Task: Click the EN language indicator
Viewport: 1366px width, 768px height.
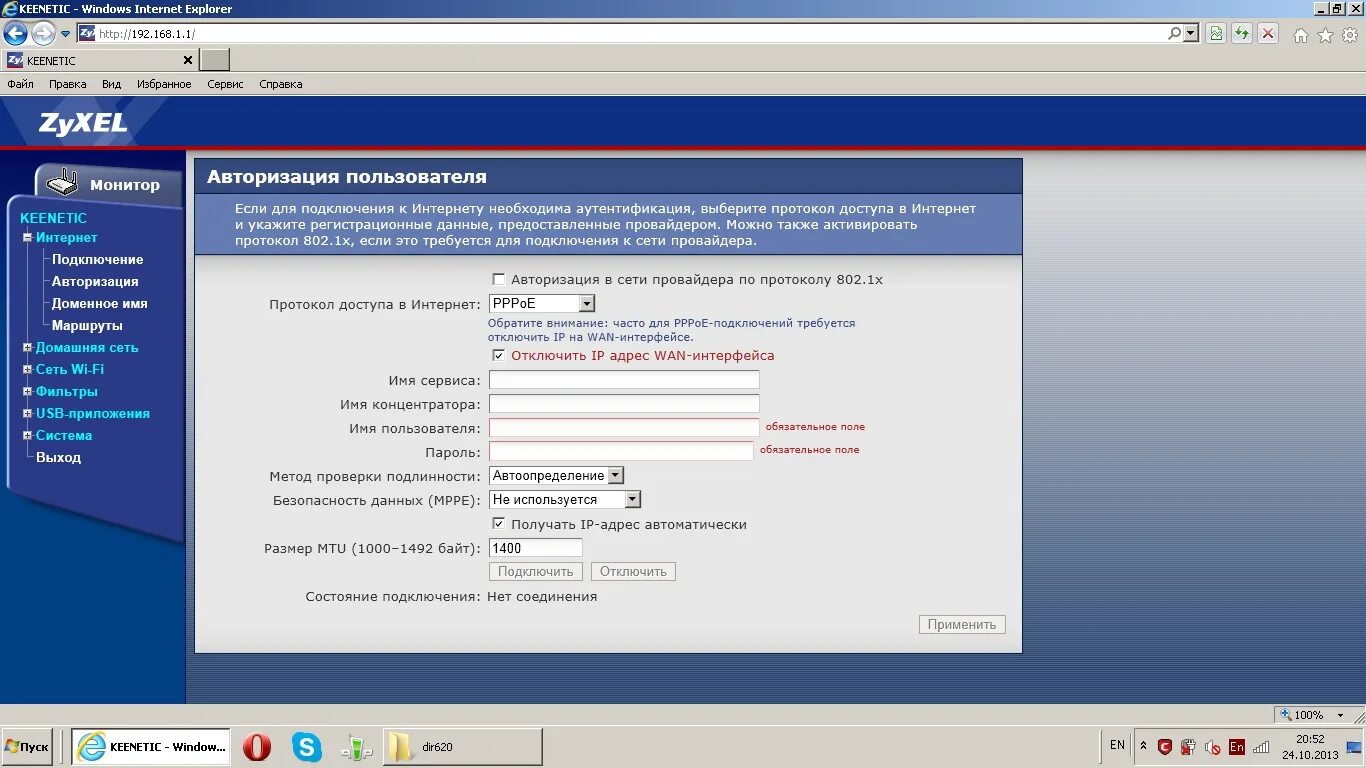Action: (1118, 745)
